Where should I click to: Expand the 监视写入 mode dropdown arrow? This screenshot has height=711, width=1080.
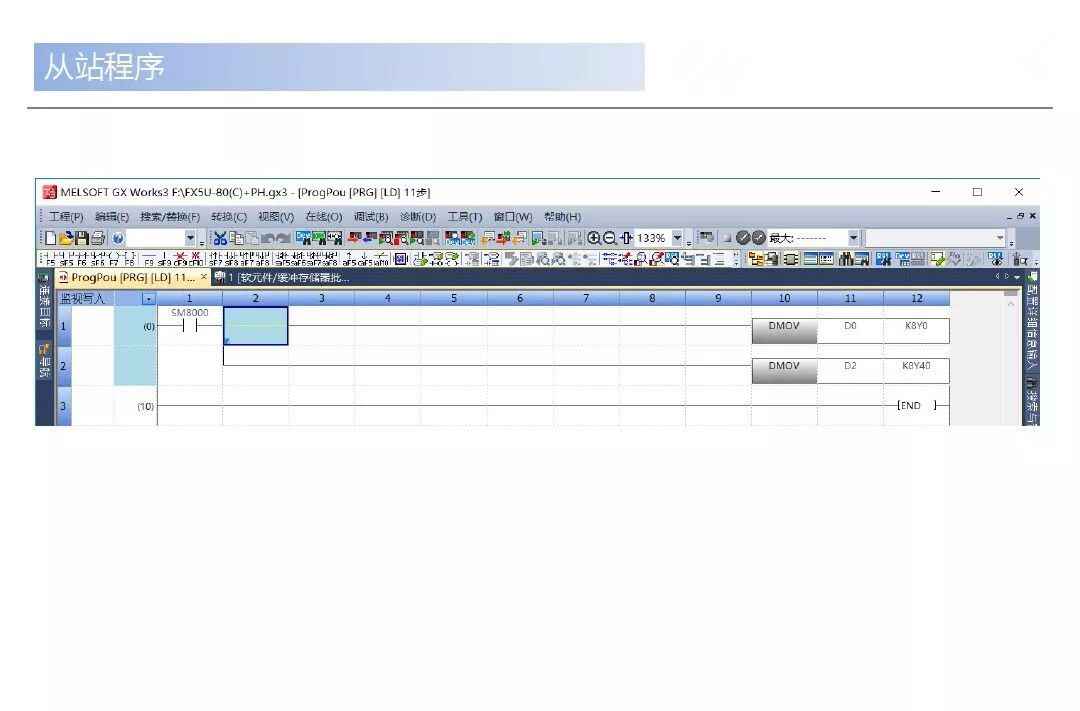click(x=148, y=298)
